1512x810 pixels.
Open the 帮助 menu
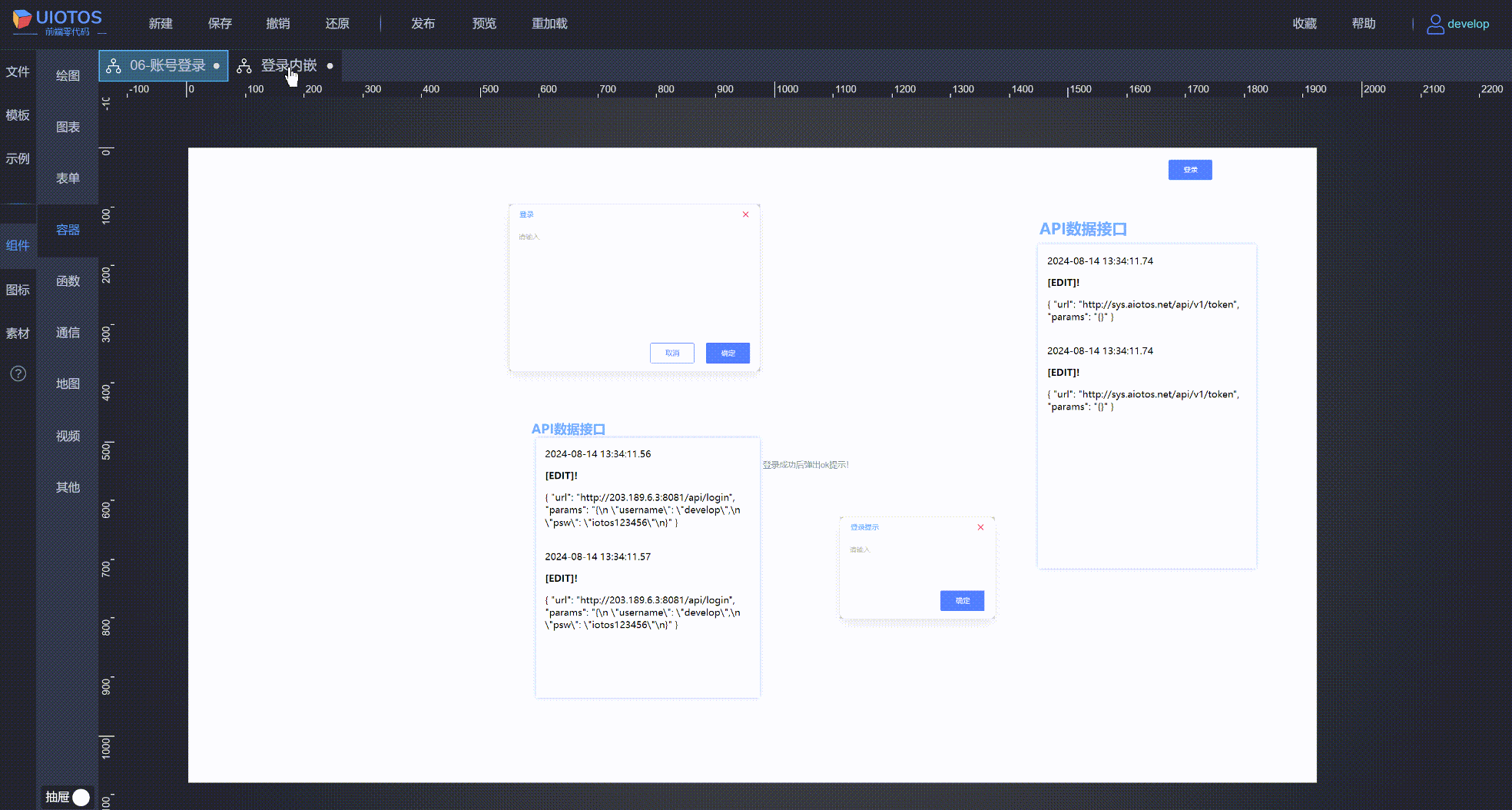(1364, 24)
